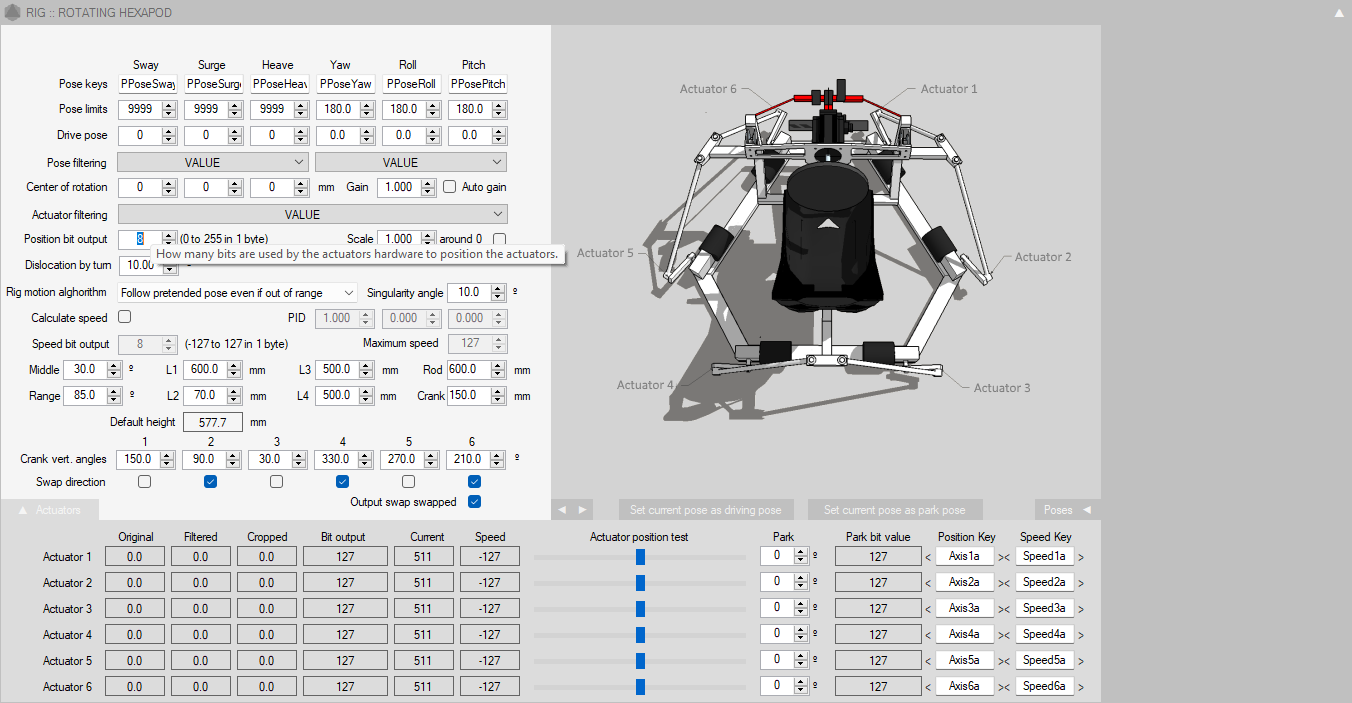
Task: Open the Rig motion algorithm dropdown
Action: (237, 293)
